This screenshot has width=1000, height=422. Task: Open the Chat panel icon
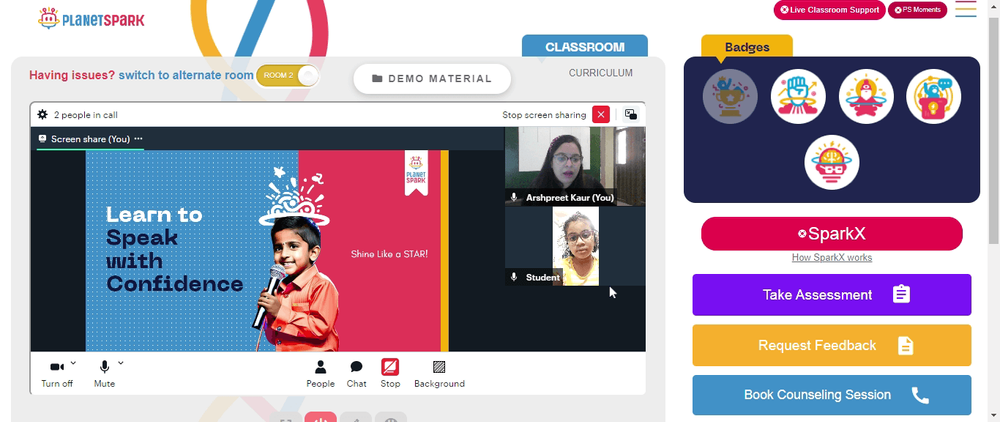pos(357,367)
